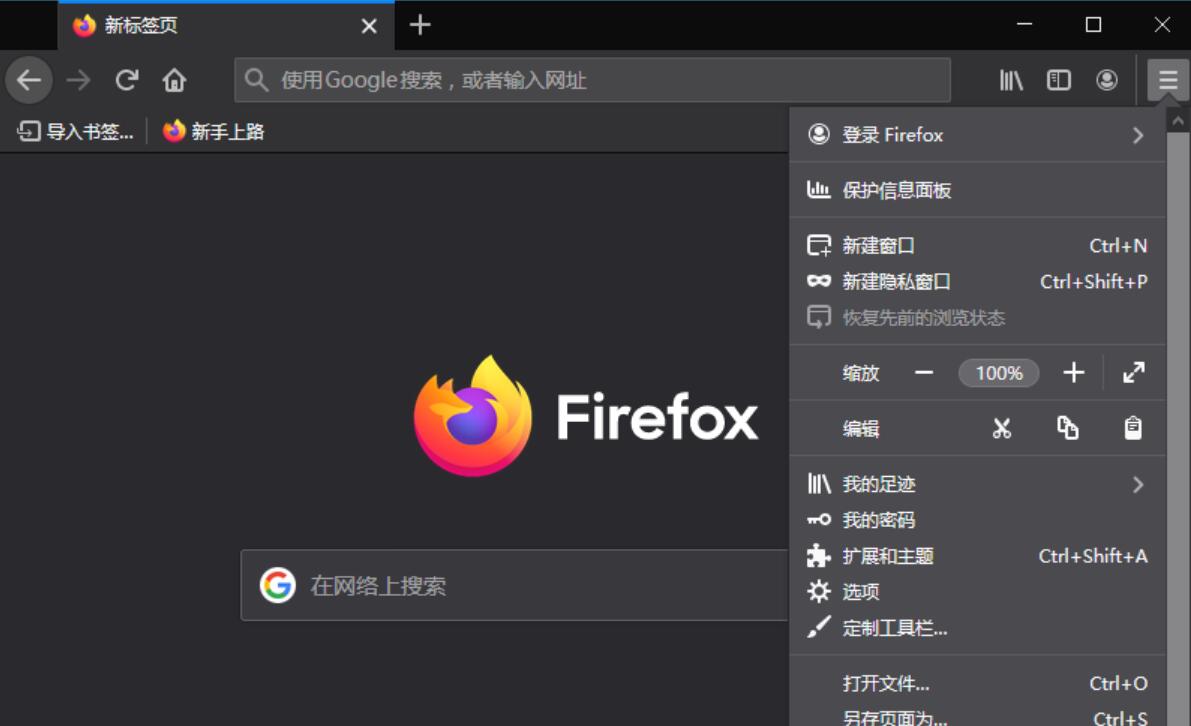Navigate back with the left arrow

click(x=28, y=80)
